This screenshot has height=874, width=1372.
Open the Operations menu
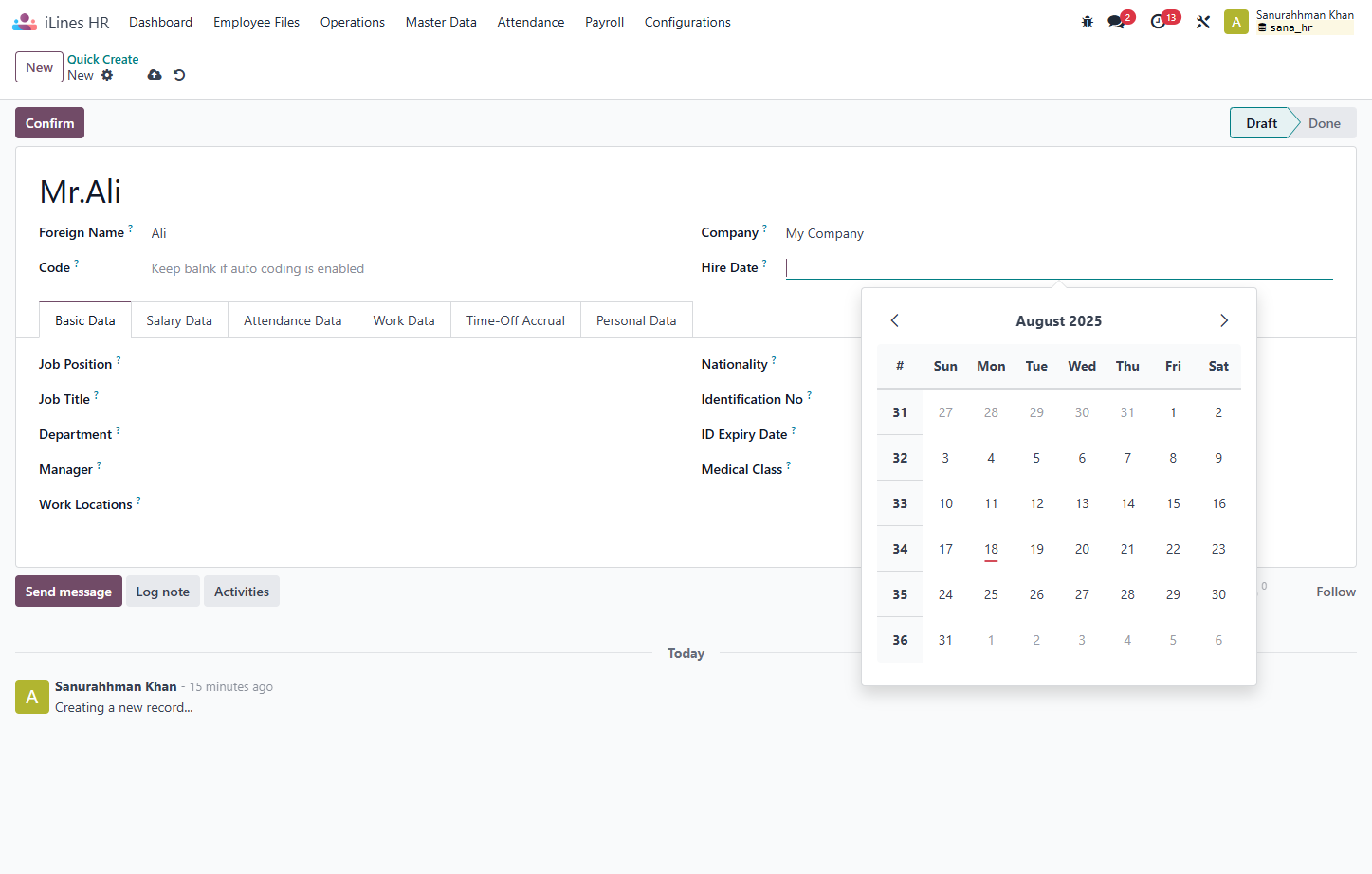pyautogui.click(x=353, y=22)
